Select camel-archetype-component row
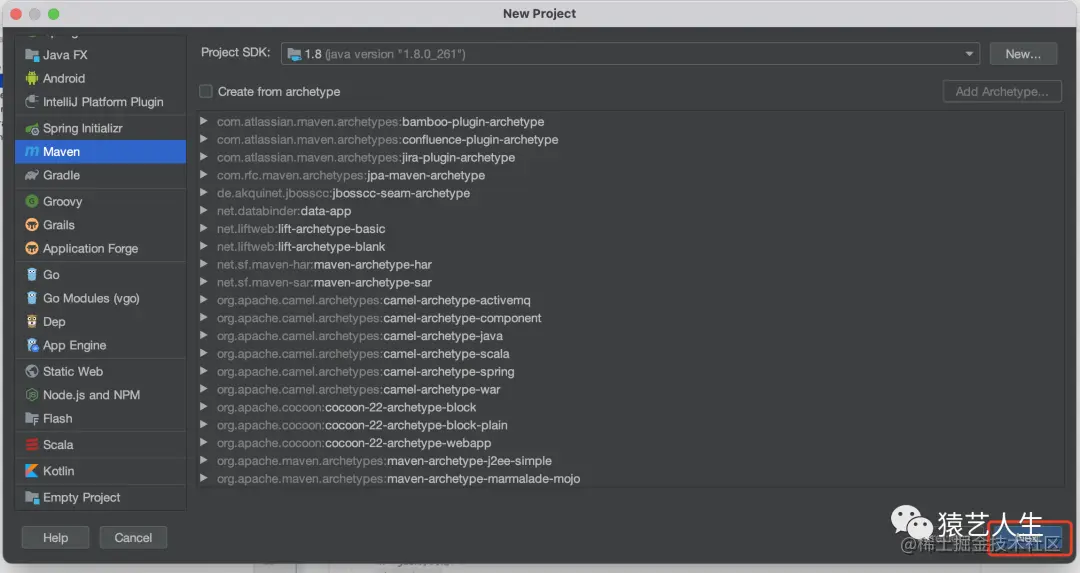The width and height of the screenshot is (1080, 573). 630,318
